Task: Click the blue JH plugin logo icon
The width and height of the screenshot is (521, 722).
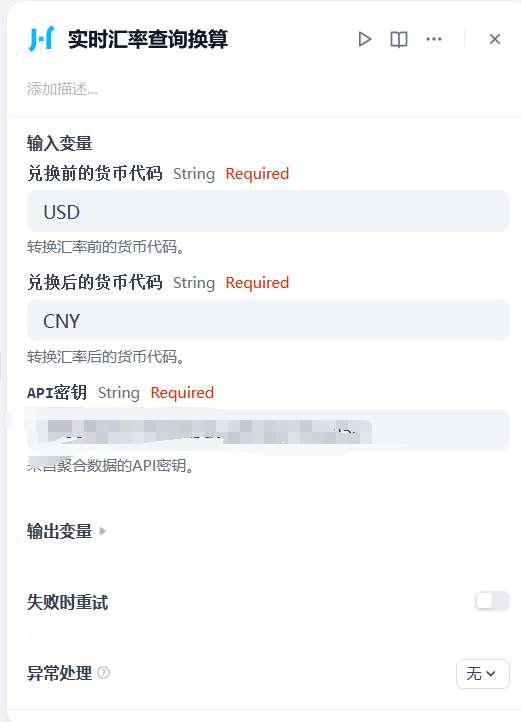Action: 41,39
